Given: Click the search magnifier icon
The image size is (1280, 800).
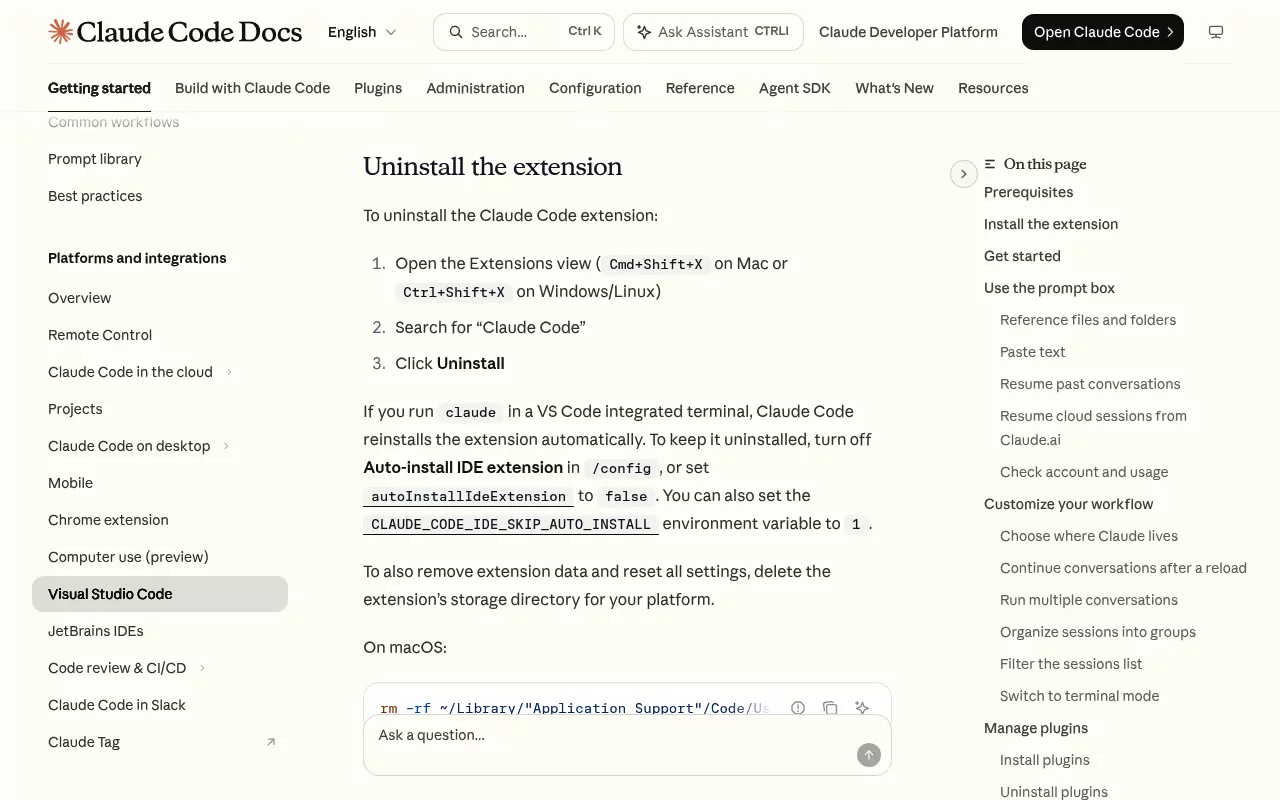Looking at the screenshot, I should [456, 32].
